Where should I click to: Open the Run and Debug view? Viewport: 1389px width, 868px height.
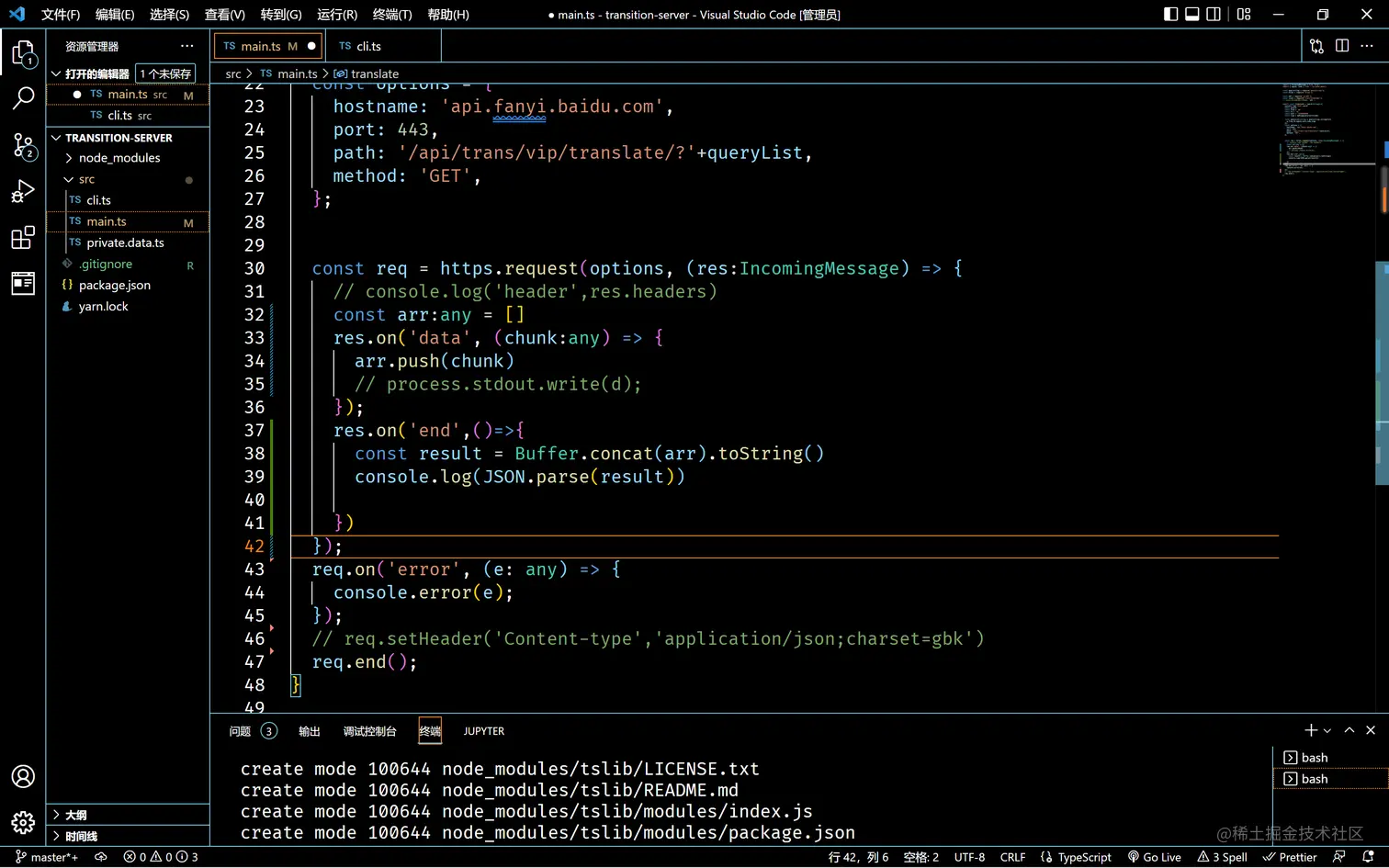click(x=23, y=191)
